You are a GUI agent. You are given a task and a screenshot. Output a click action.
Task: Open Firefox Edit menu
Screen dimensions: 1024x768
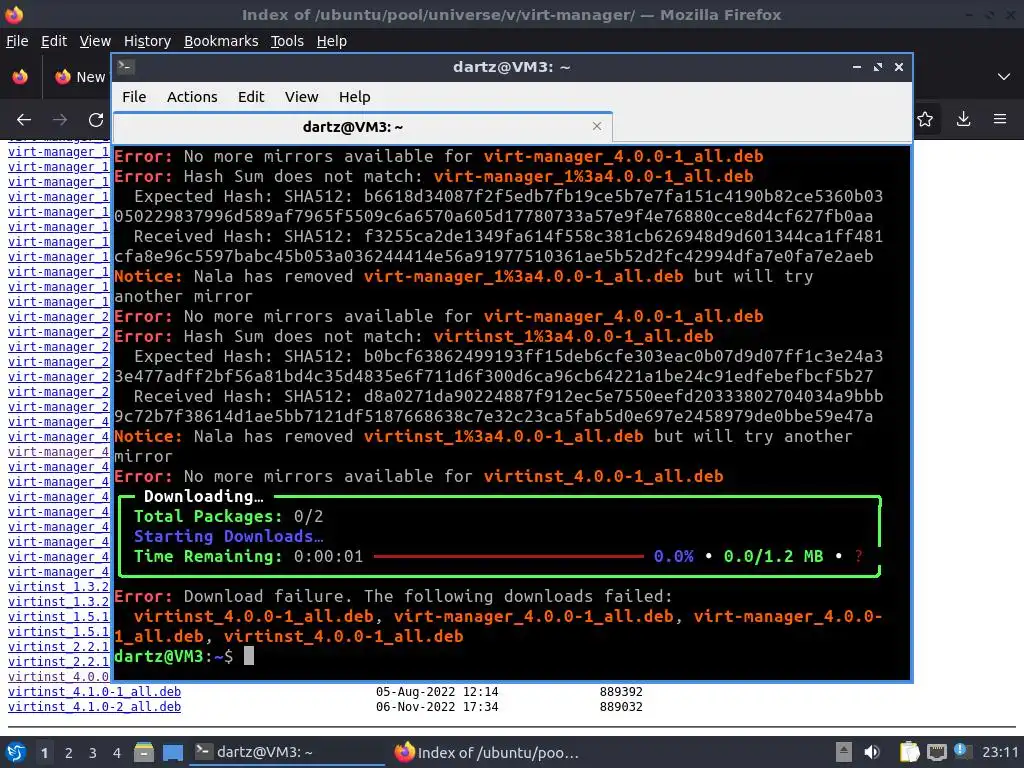coord(54,41)
